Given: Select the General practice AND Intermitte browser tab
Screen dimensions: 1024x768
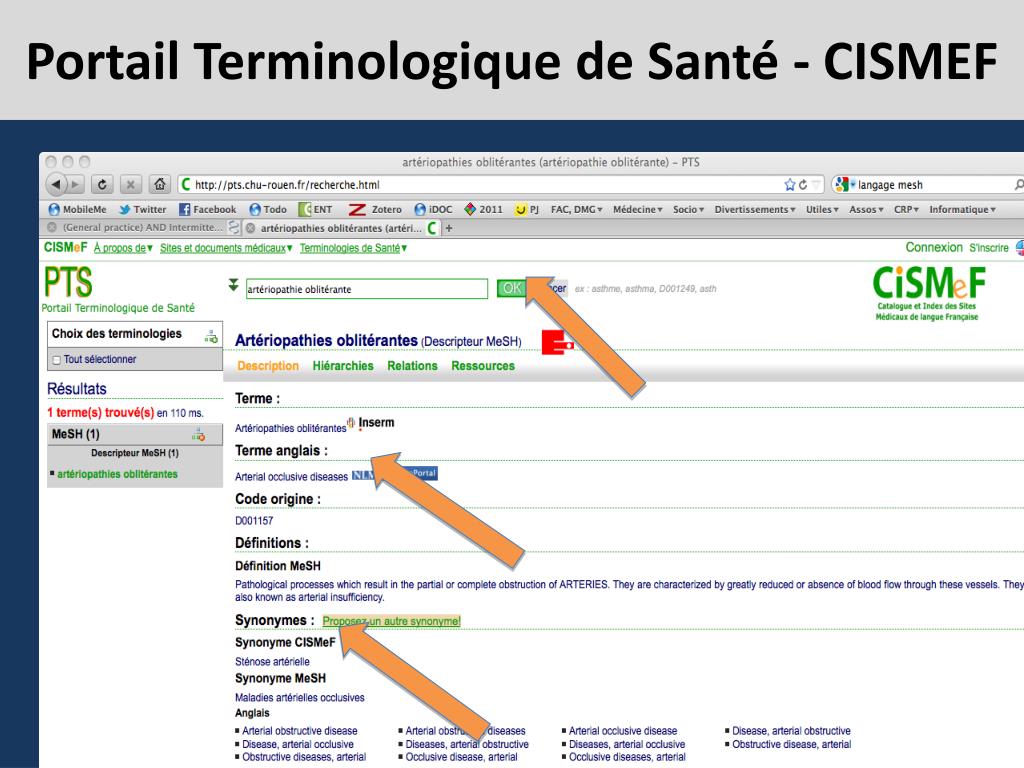Looking at the screenshot, I should pyautogui.click(x=142, y=227).
